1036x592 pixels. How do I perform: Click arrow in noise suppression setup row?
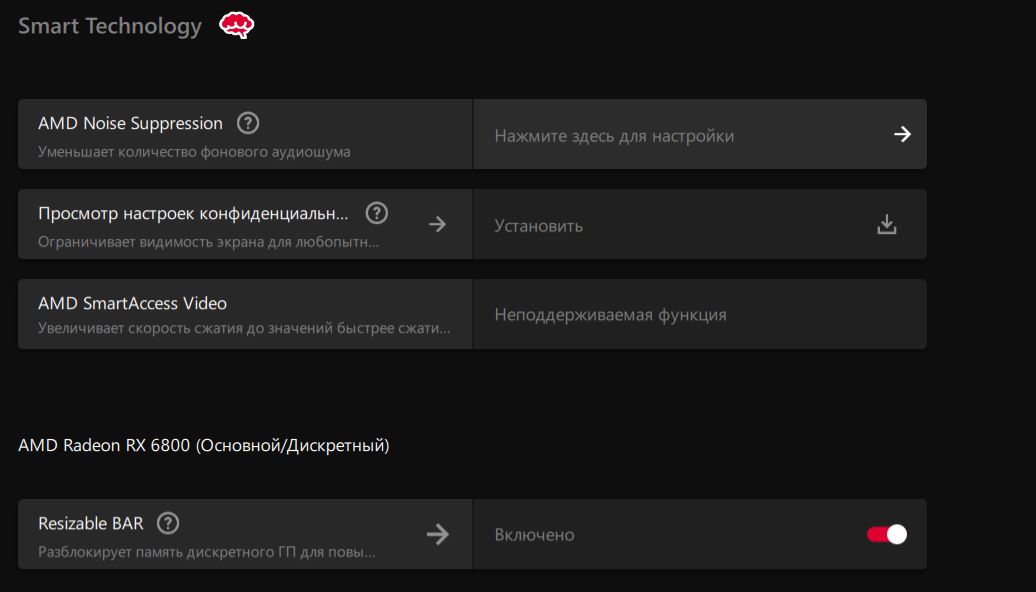tap(903, 135)
